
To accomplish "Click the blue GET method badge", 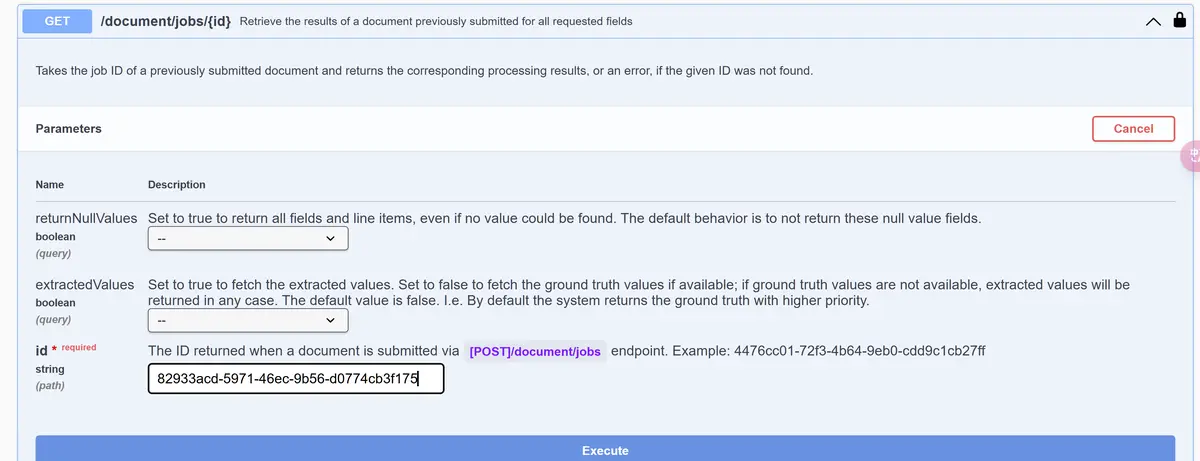I will tap(56, 20).
